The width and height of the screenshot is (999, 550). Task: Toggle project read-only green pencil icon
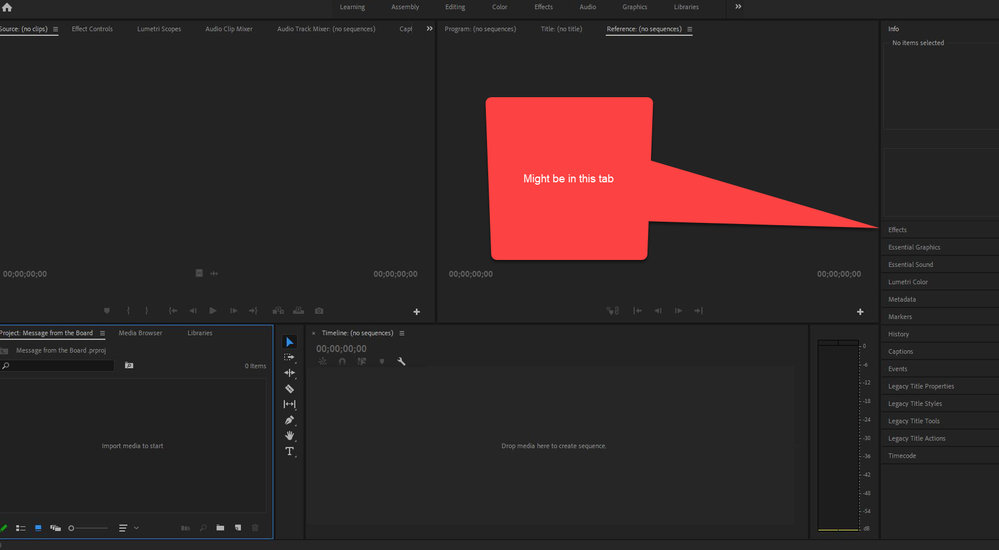pyautogui.click(x=4, y=528)
